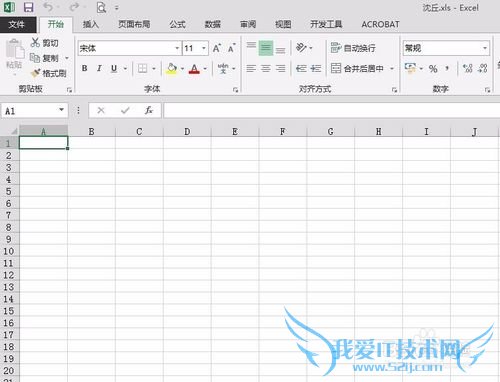Open the 审阅 ribbon tab

tap(248, 24)
